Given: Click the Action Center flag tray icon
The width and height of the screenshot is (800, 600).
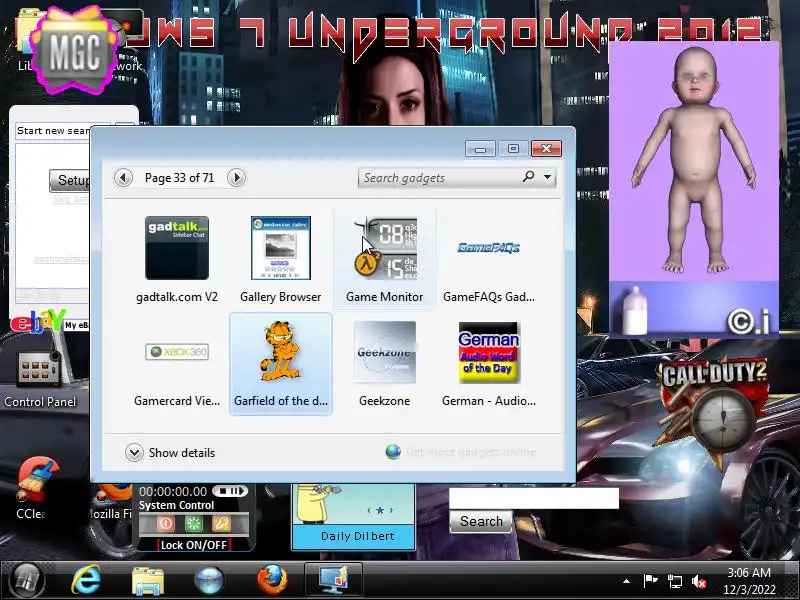Looking at the screenshot, I should point(651,581).
